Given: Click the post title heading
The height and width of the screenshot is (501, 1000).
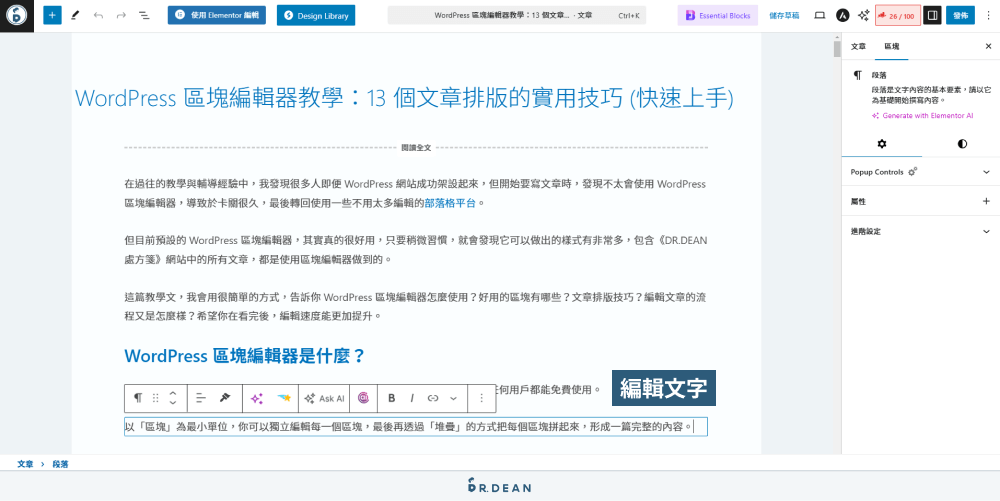Looking at the screenshot, I should (x=404, y=98).
